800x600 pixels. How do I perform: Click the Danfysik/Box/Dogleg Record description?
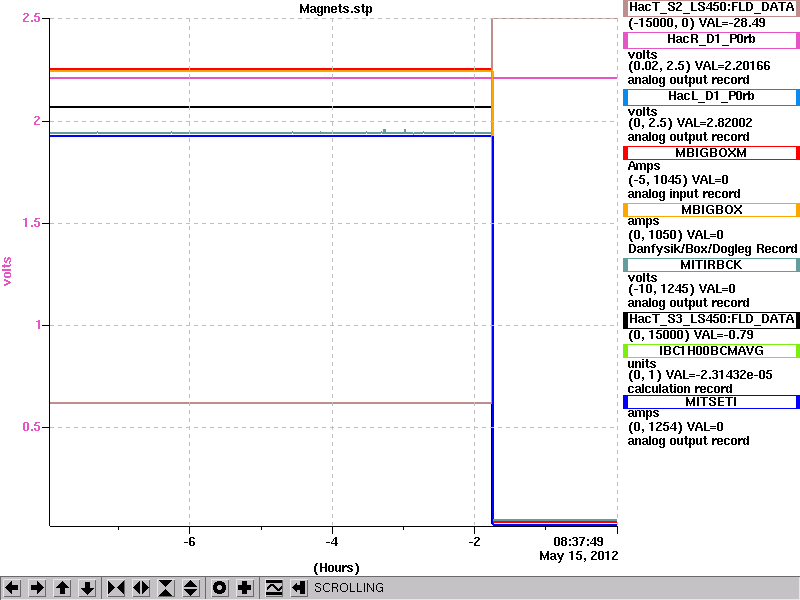[x=712, y=248]
